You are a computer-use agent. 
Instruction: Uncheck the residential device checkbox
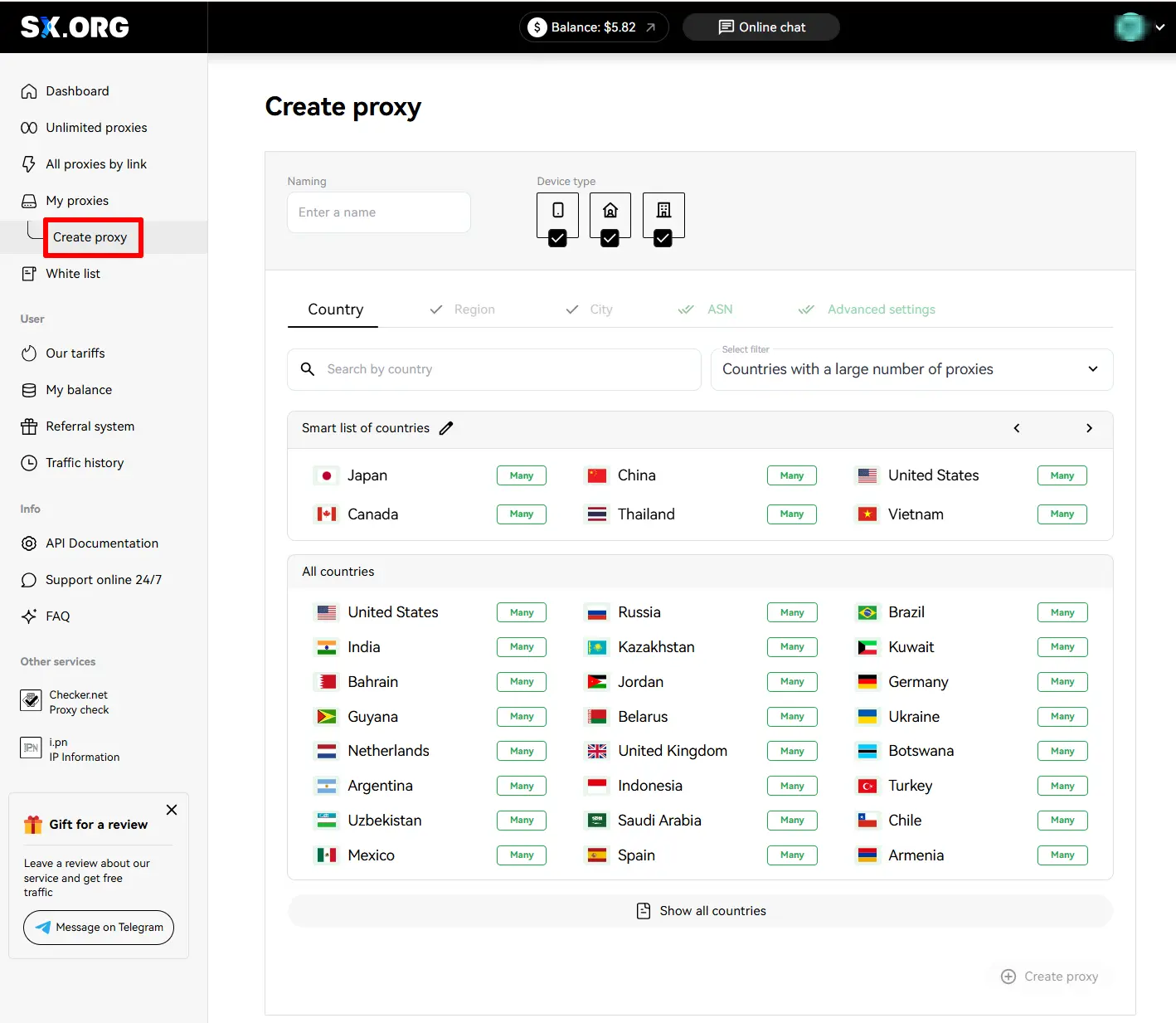coord(610,239)
